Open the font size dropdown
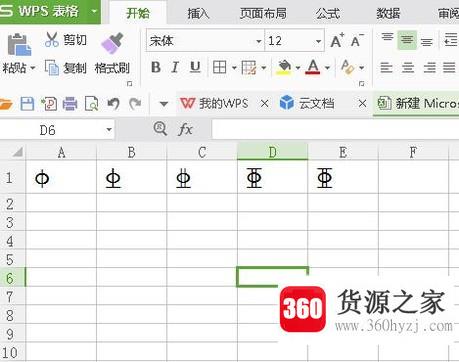The width and height of the screenshot is (459, 362). (318, 41)
